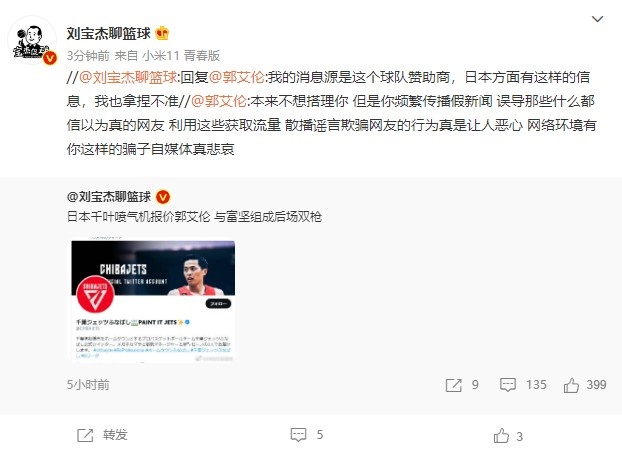
Task: Open comments on the original post with 135
Action: pyautogui.click(x=523, y=385)
